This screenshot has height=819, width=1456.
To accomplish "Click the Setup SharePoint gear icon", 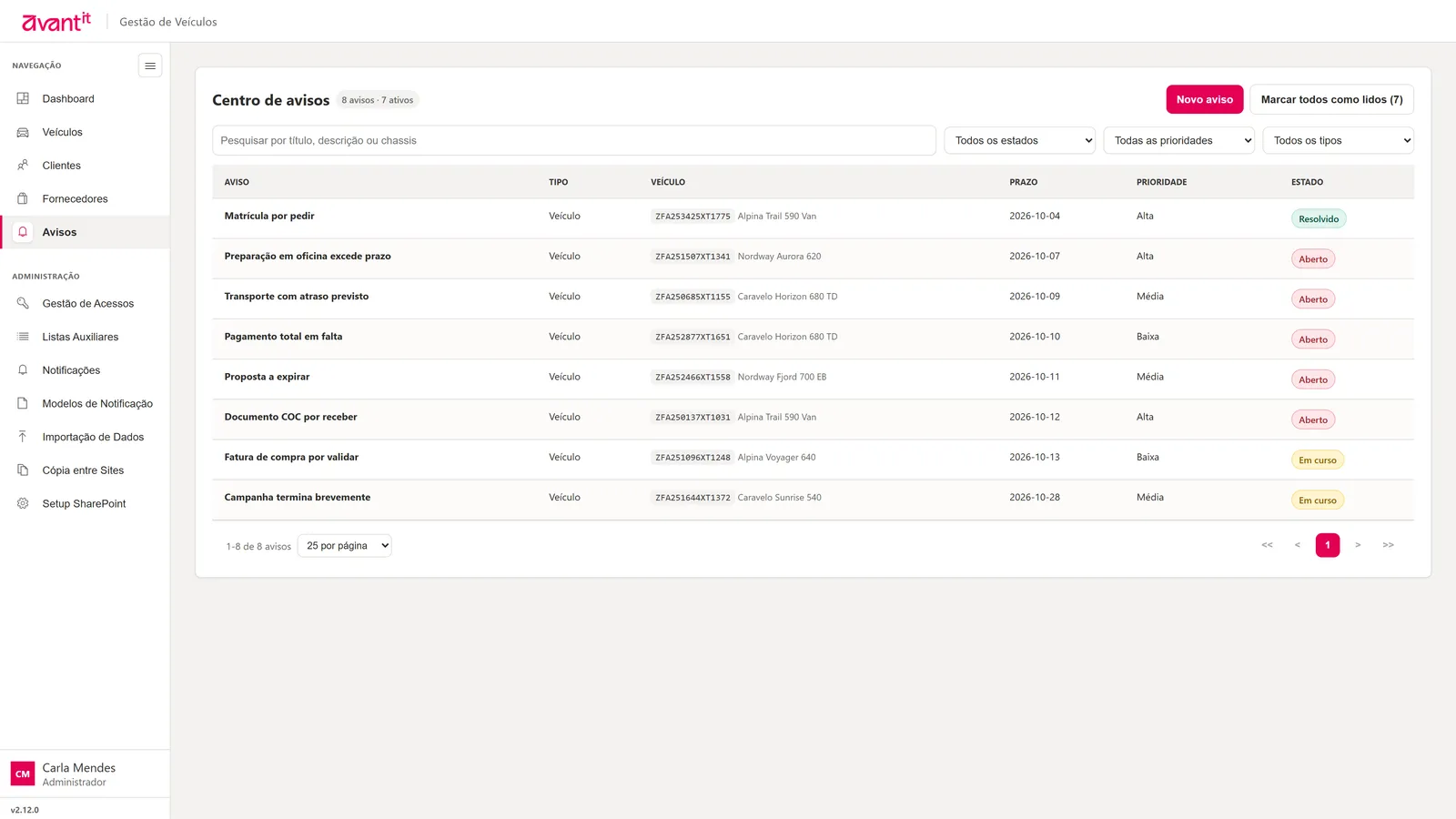I will [23, 503].
